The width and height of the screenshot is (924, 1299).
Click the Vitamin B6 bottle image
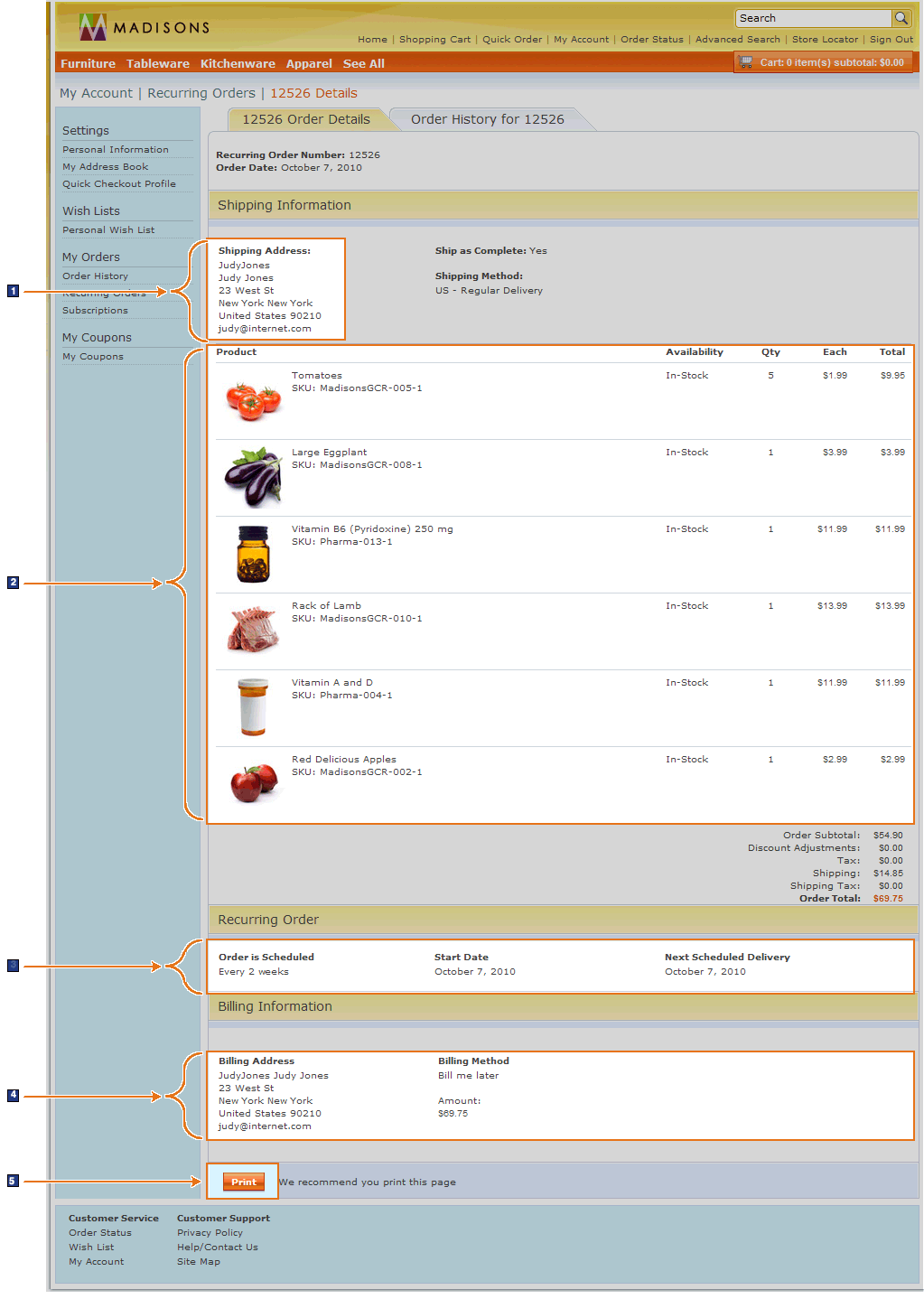pos(253,553)
